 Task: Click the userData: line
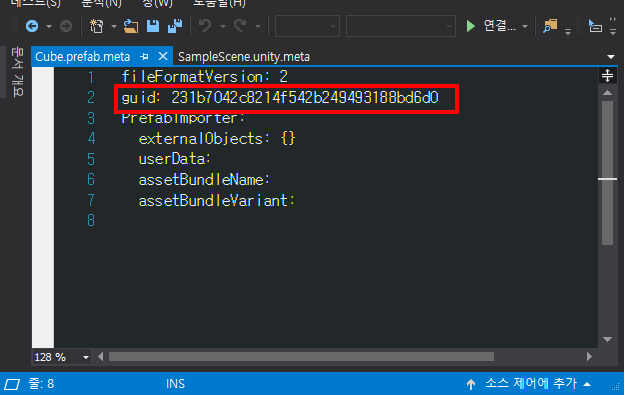(174, 159)
